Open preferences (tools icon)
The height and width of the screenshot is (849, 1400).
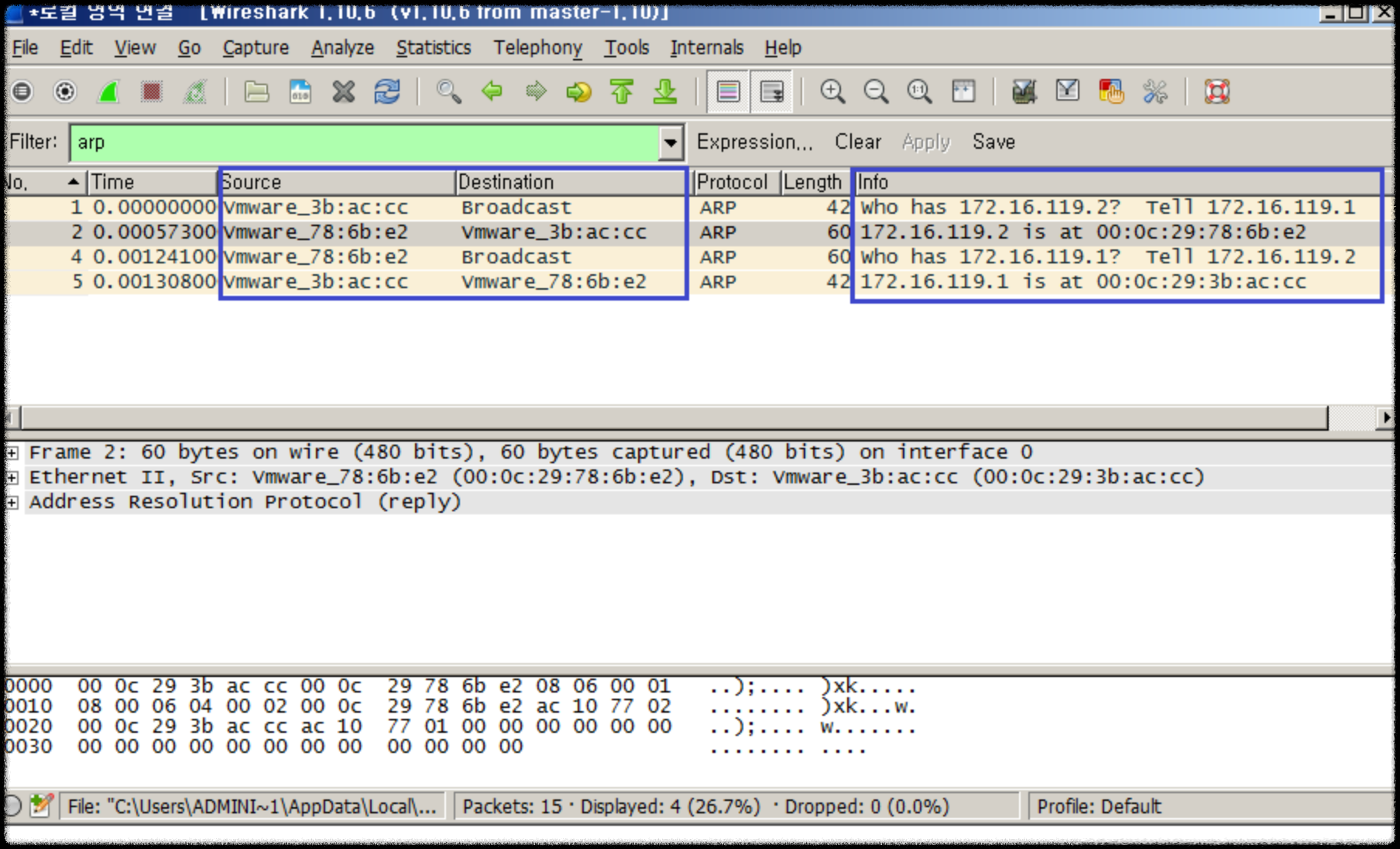tap(1155, 92)
